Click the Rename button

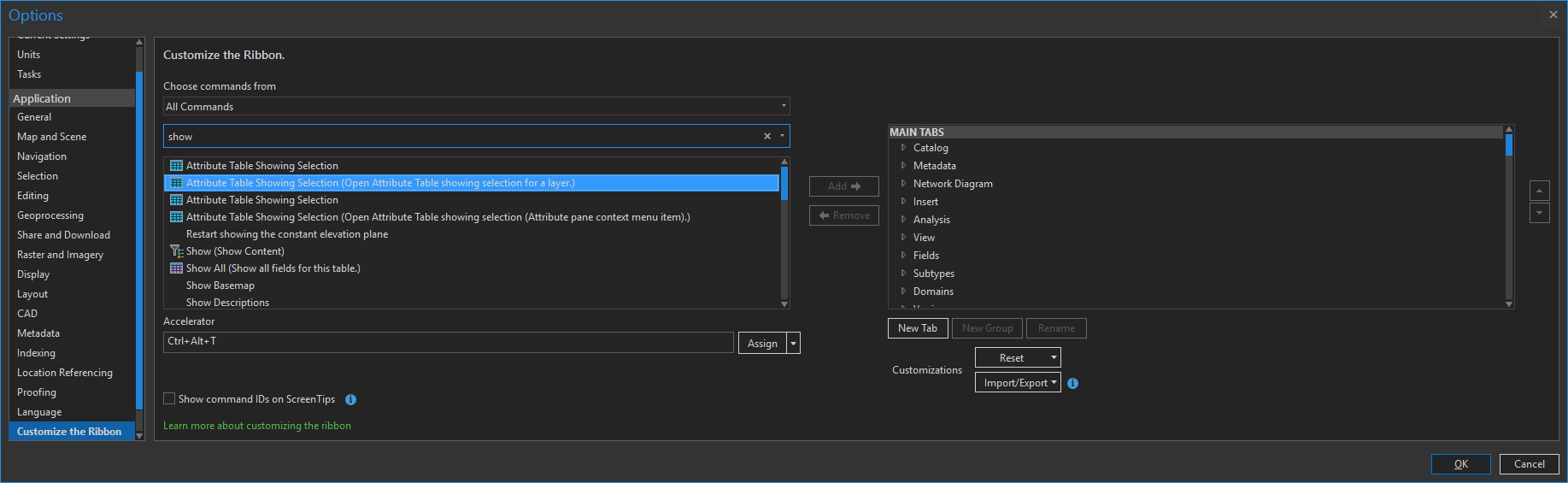pos(1056,328)
